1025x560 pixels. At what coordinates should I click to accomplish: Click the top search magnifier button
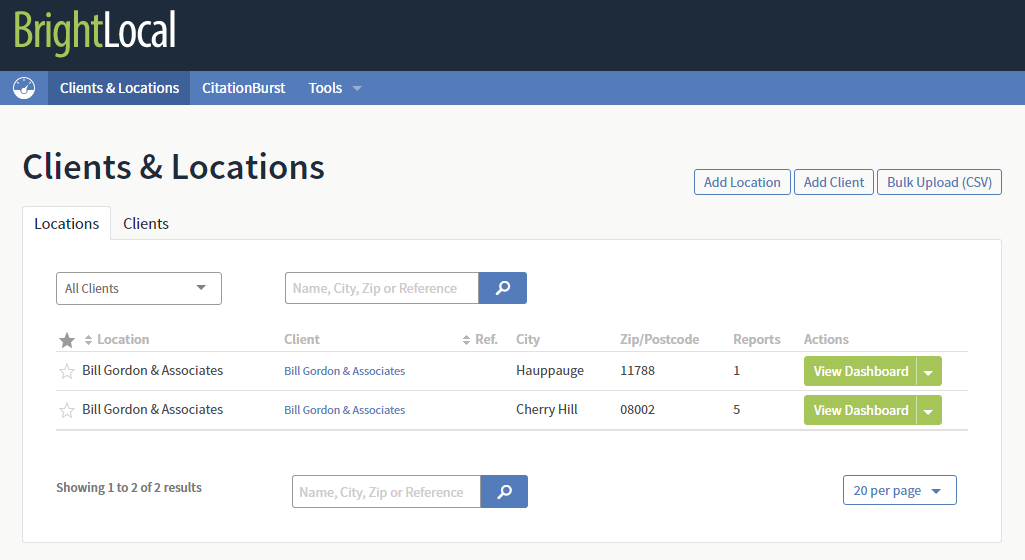coord(503,288)
